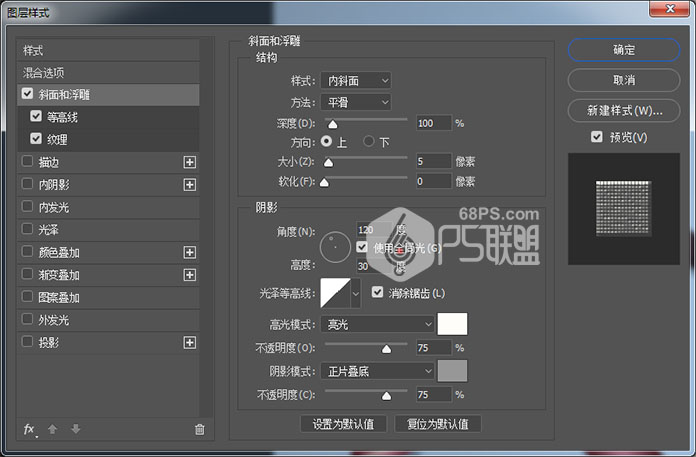Viewport: 696px width, 457px height.
Task: Open the 样式 section in the left list
Action: pyautogui.click(x=109, y=50)
